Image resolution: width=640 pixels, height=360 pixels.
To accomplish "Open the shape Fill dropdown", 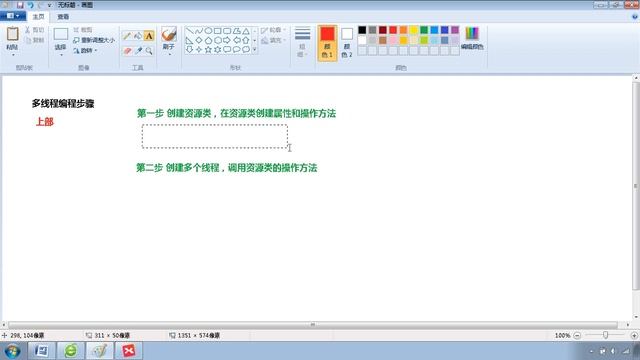I will pyautogui.click(x=273, y=40).
